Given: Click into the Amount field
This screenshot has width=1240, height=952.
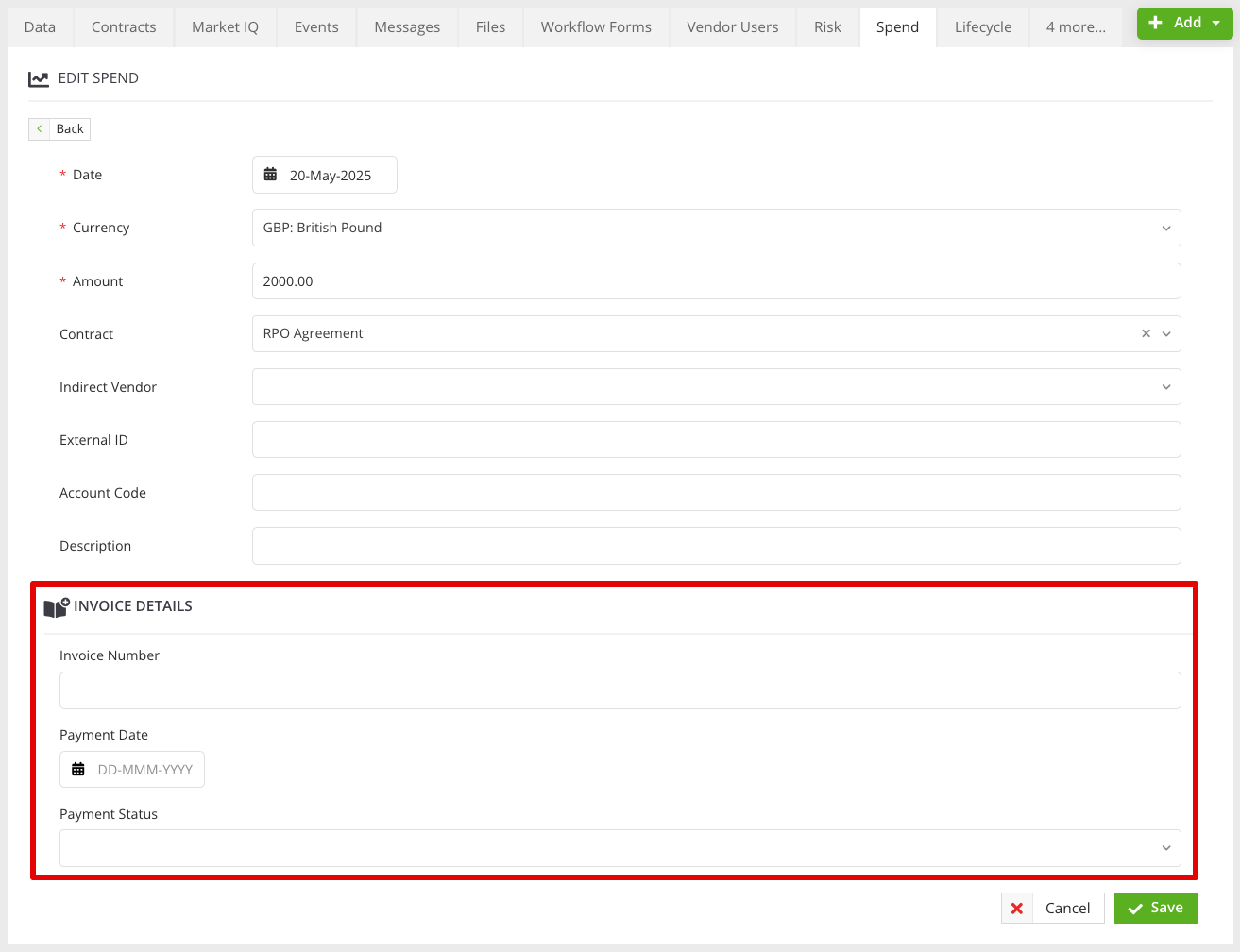Looking at the screenshot, I should (716, 281).
